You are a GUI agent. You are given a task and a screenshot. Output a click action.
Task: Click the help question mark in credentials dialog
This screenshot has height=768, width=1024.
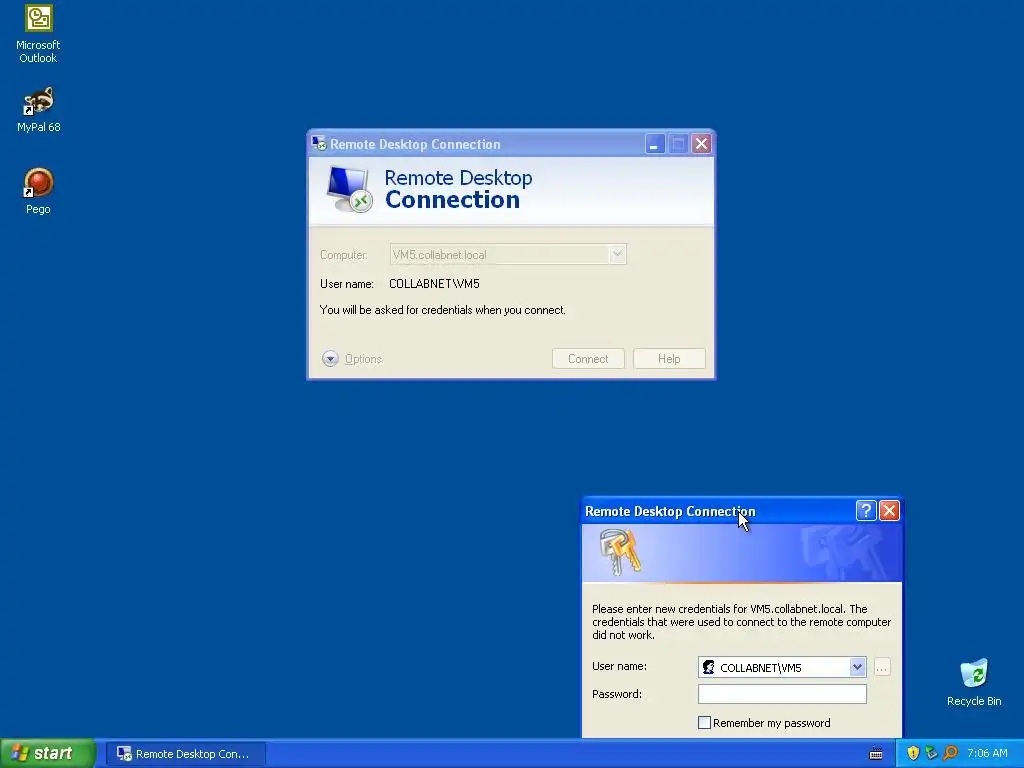click(866, 511)
